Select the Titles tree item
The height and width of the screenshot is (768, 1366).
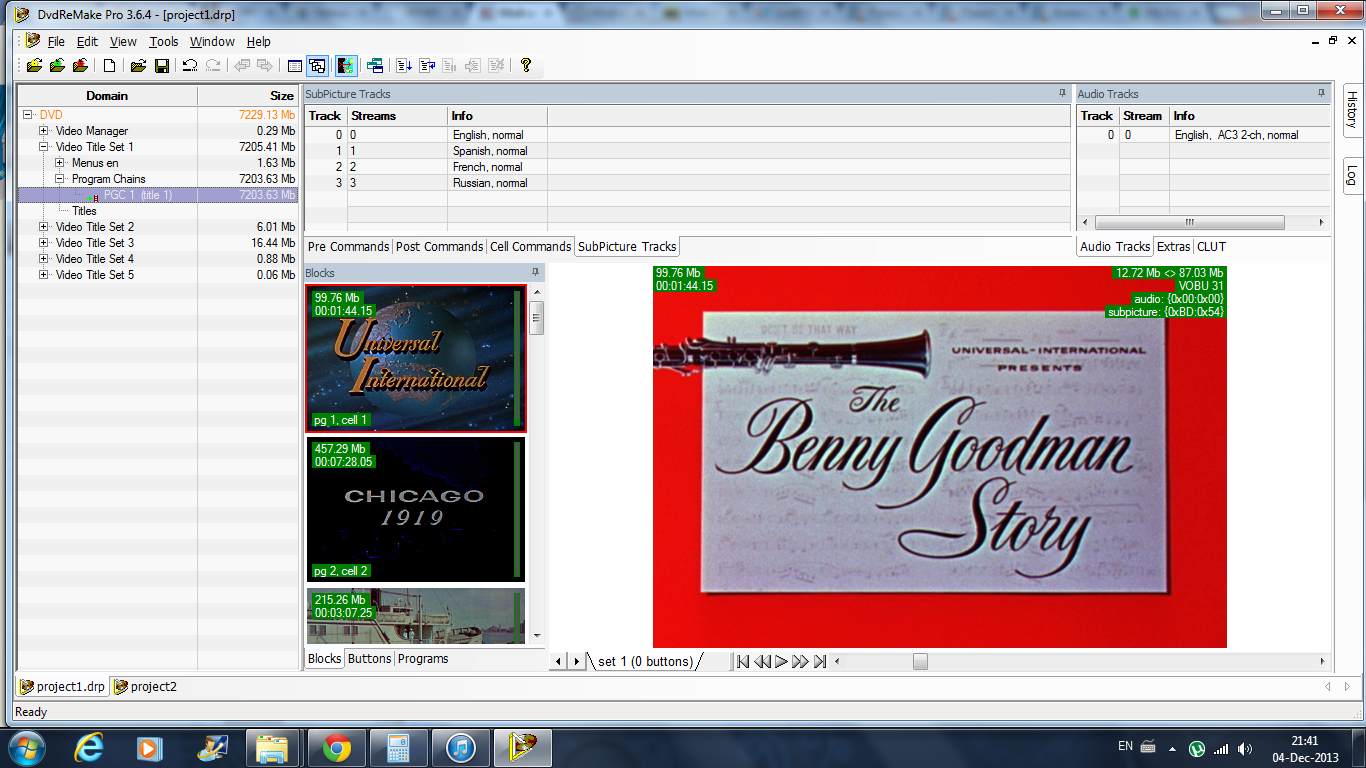[84, 211]
